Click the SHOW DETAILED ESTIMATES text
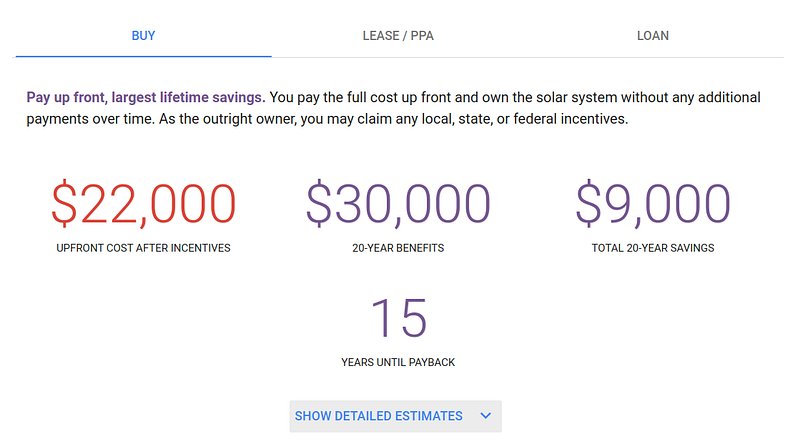 click(x=378, y=416)
